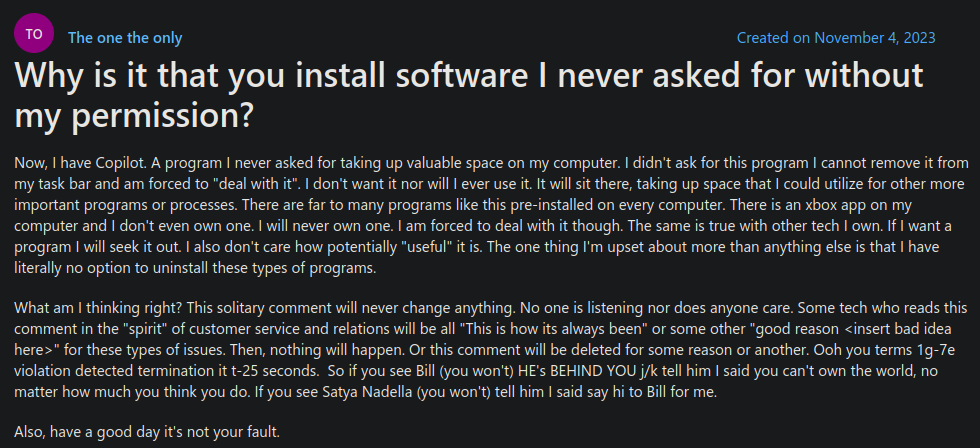The width and height of the screenshot is (980, 448).
Task: Click the words xbox app in the post
Action: coord(836,205)
